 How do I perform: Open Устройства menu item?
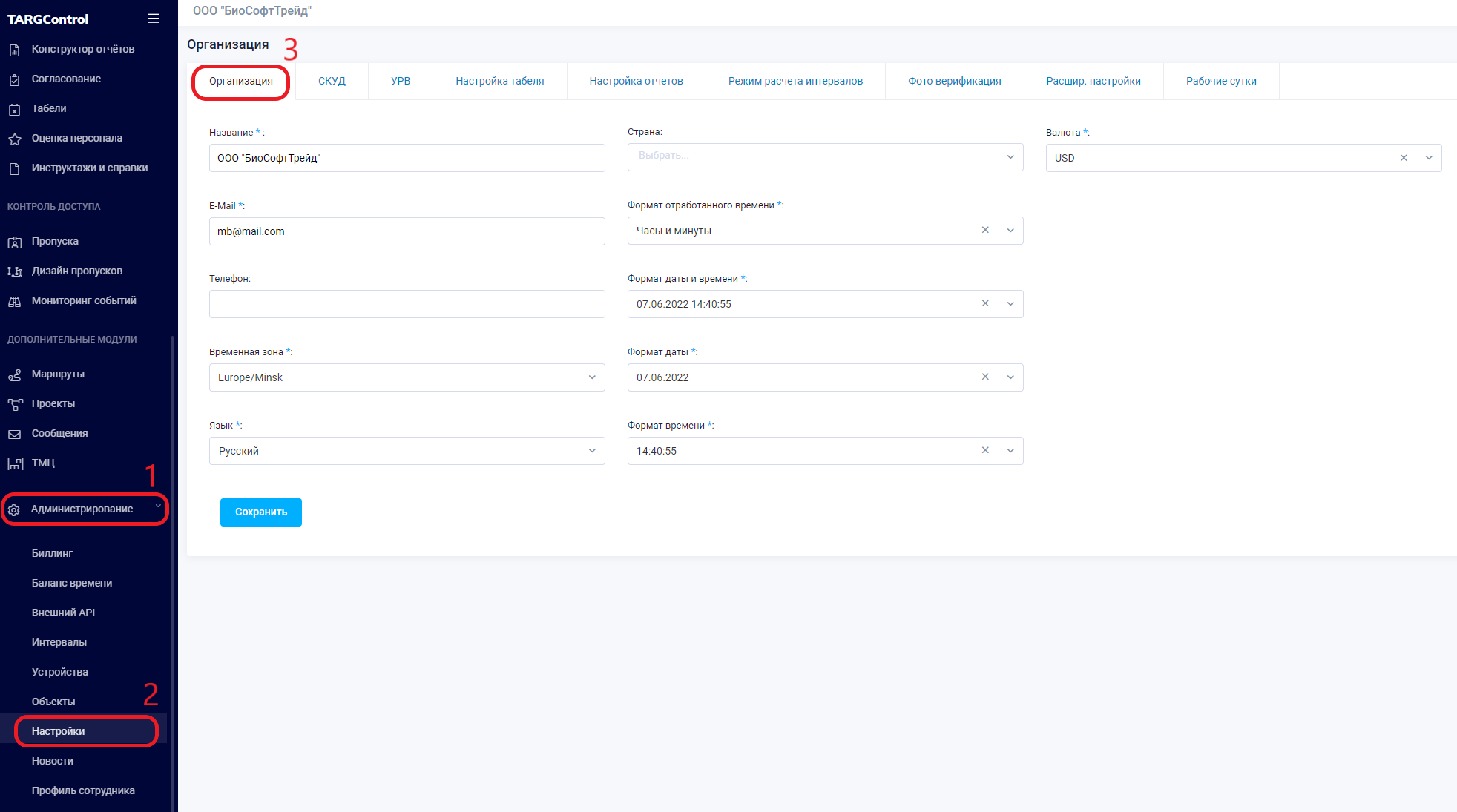60,673
